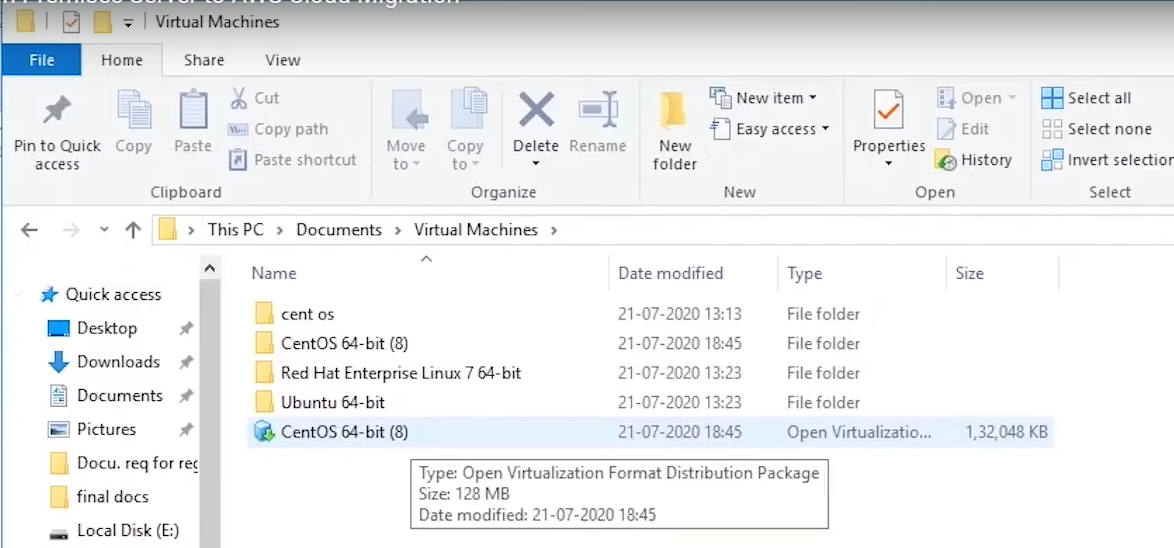
Task: Open the Open dropdown in ribbon
Action: (x=977, y=98)
